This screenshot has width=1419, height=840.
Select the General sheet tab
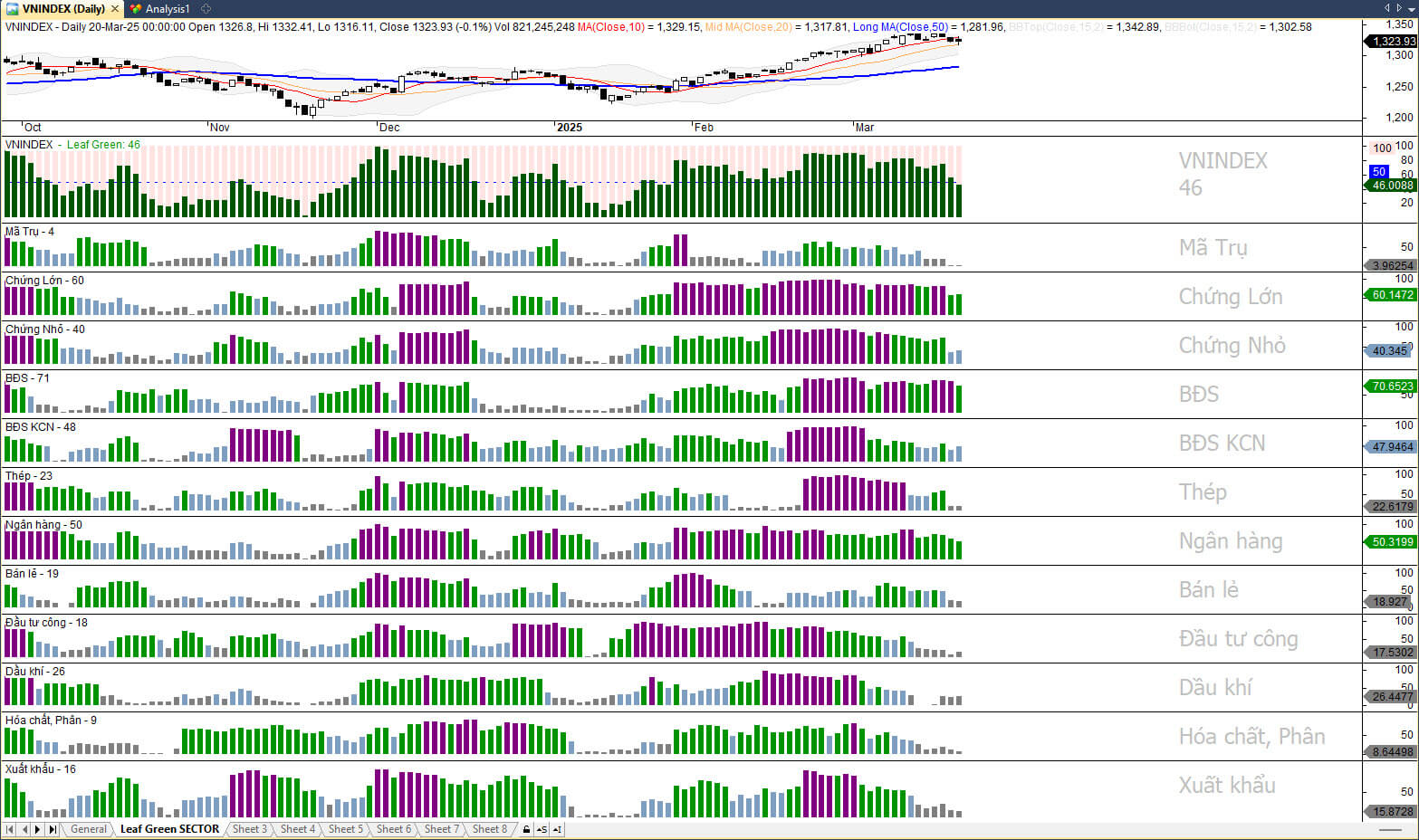(x=89, y=829)
